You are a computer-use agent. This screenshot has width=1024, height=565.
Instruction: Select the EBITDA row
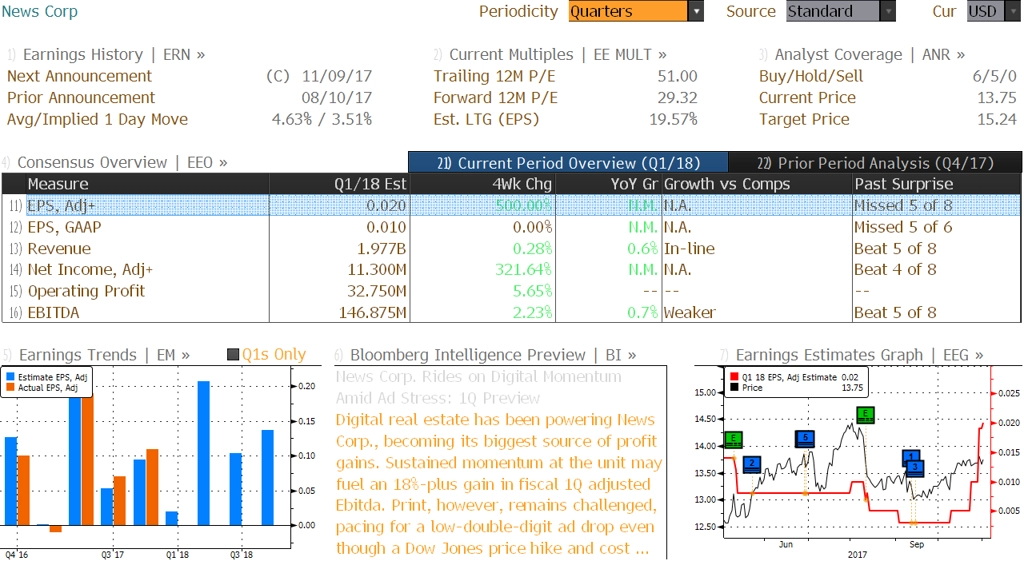point(511,312)
